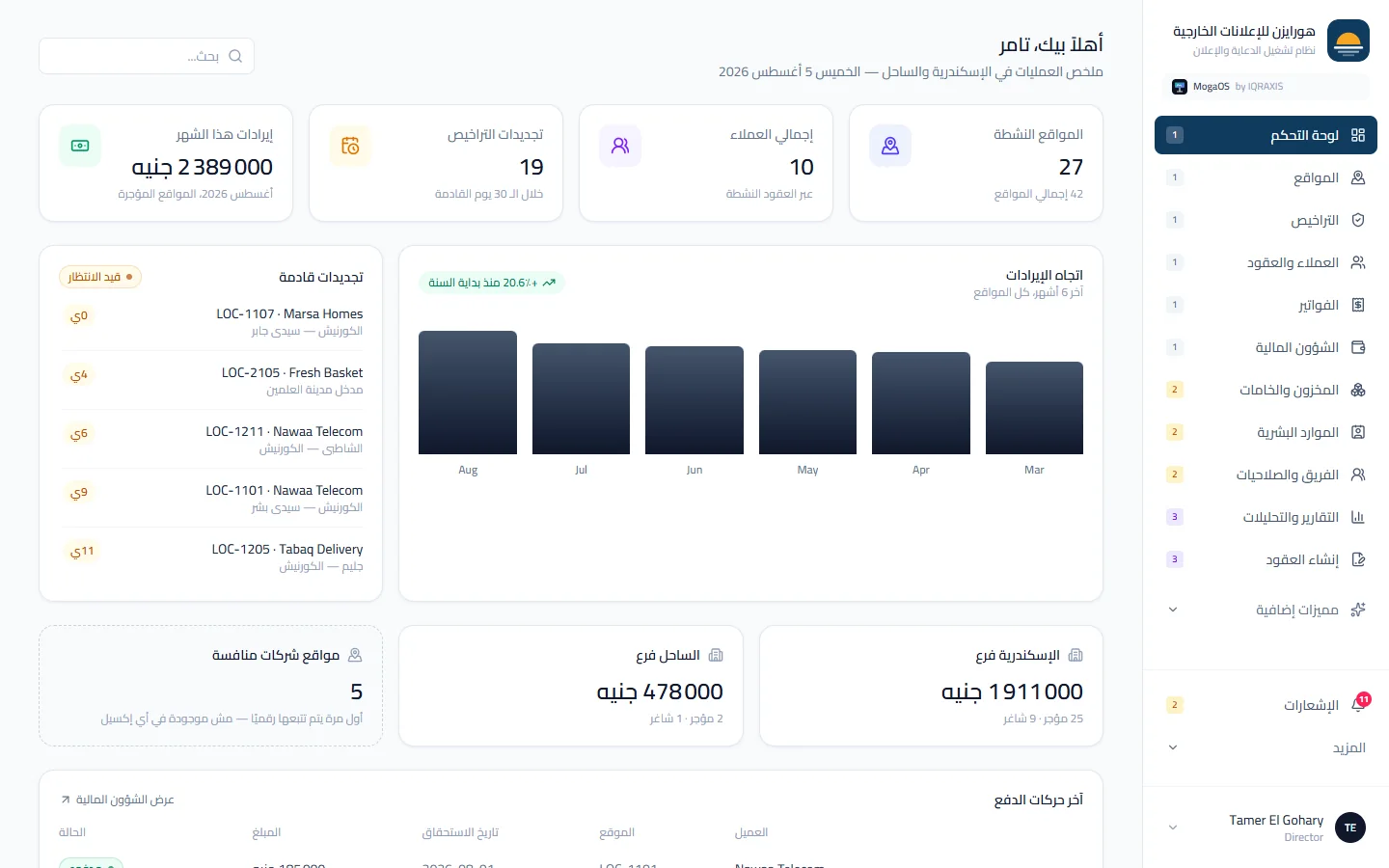Click the إجمالي العملاء users icon
This screenshot has height=868, width=1389.
coord(620,146)
